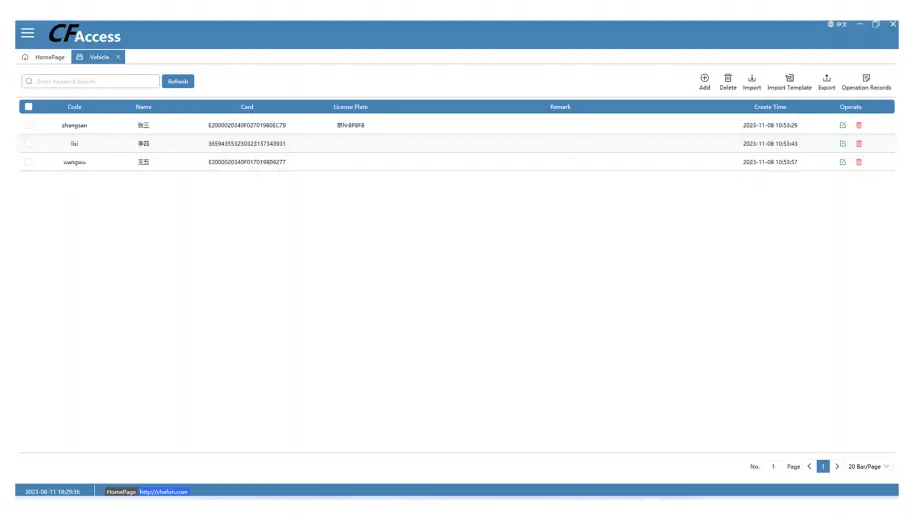Screen dimensions: 912x514
Task: Check the zhangsan row checkbox
Action: point(28,125)
